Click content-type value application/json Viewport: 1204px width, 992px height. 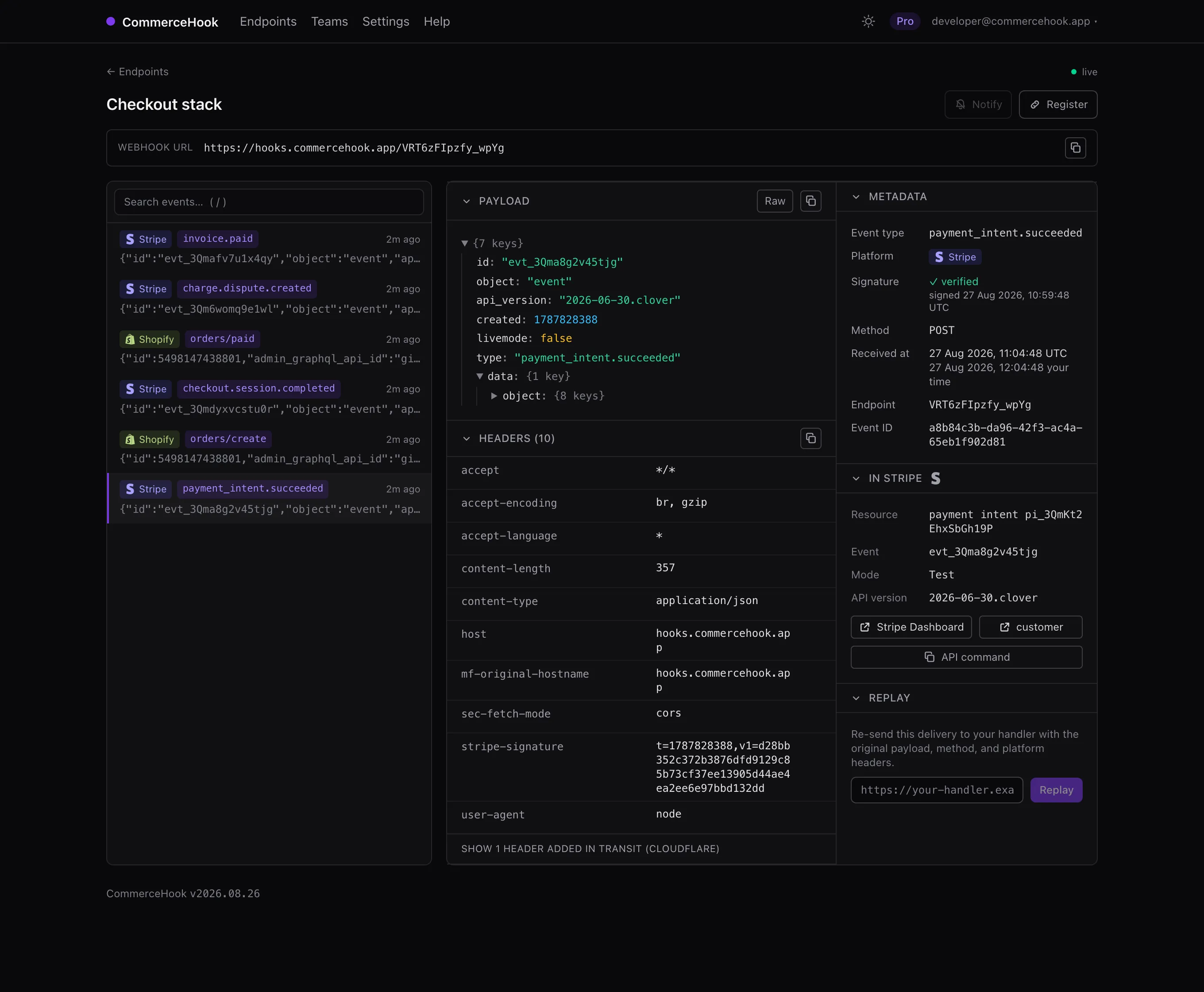(x=706, y=600)
